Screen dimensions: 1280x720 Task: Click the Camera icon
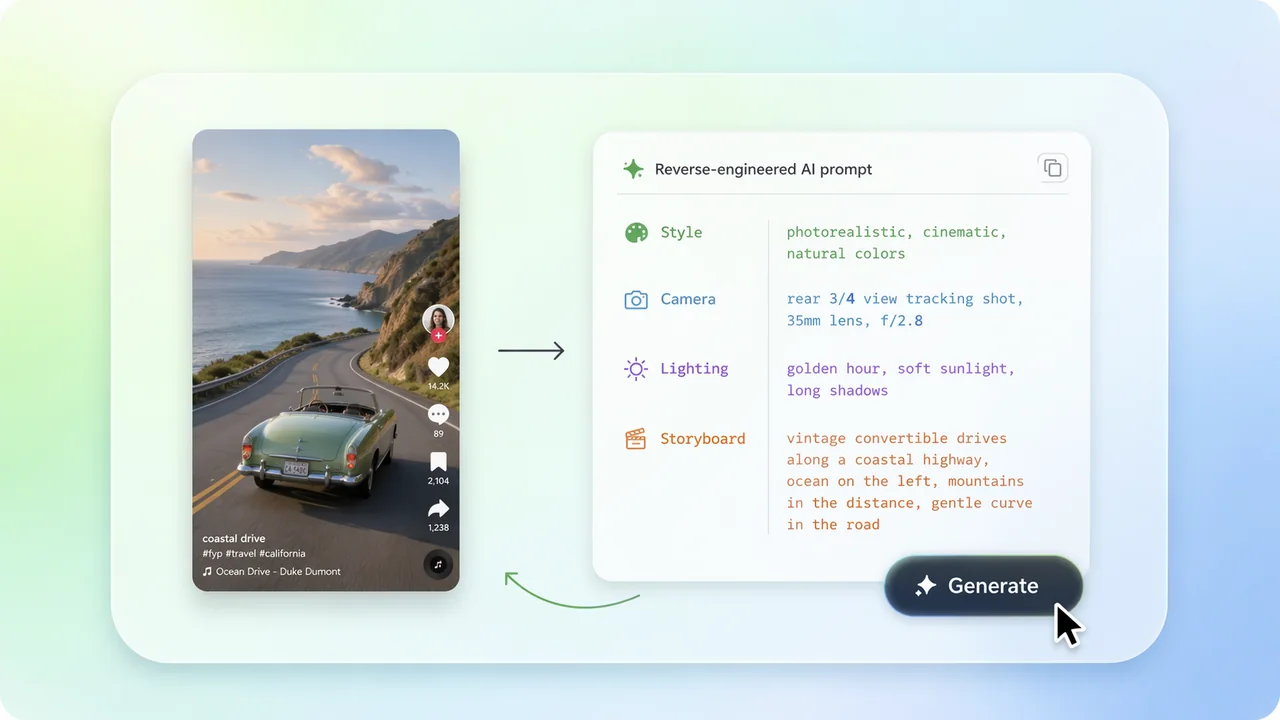(636, 300)
